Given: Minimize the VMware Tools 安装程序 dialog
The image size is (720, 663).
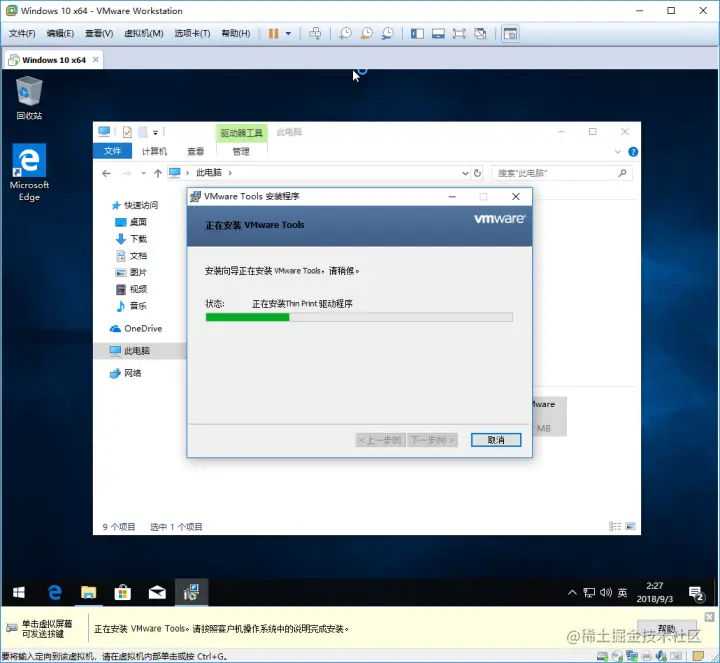Looking at the screenshot, I should pyautogui.click(x=452, y=197).
